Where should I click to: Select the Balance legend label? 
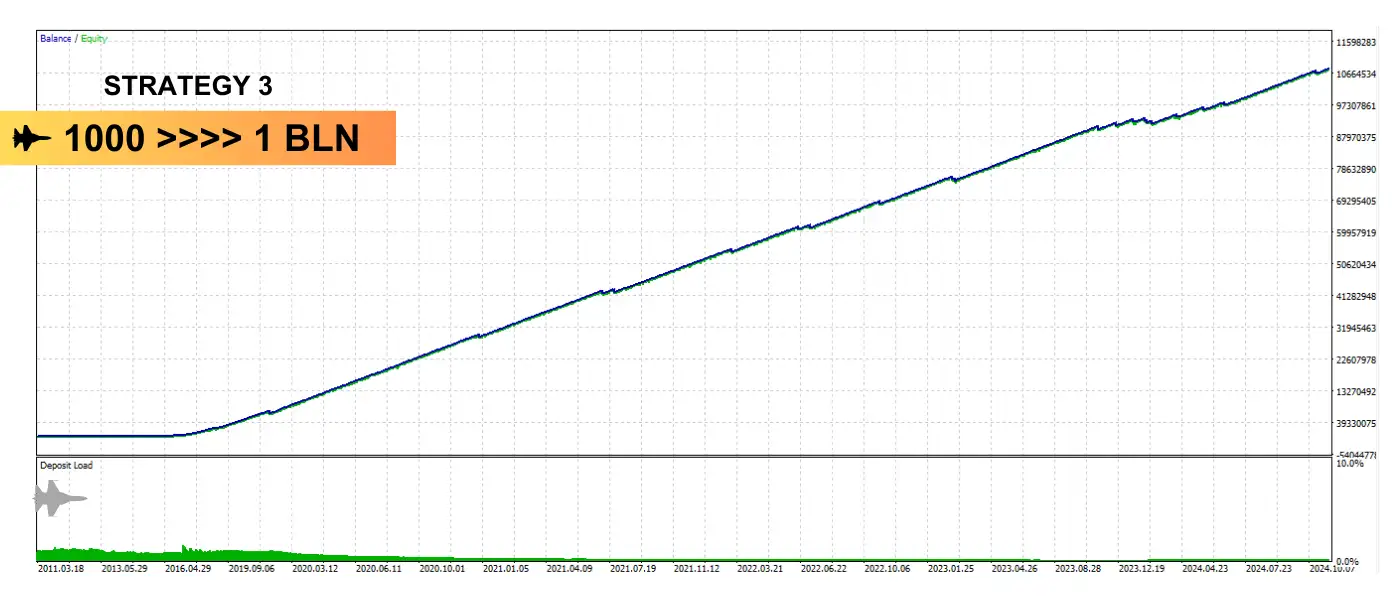tap(55, 39)
